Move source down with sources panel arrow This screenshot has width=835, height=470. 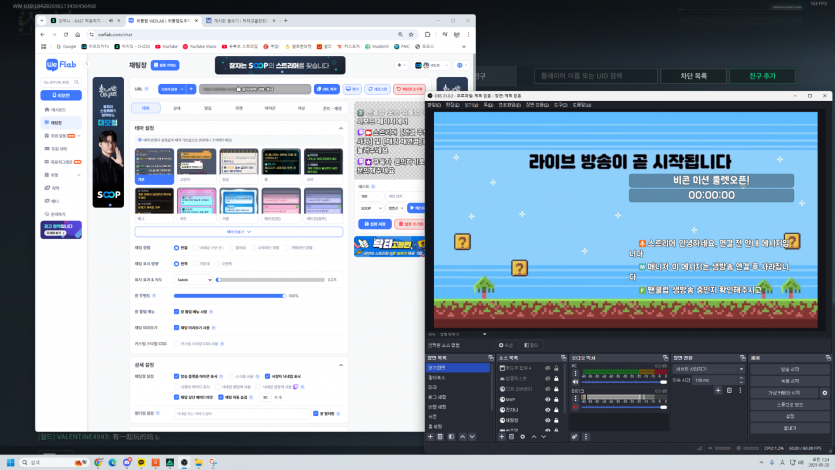[x=543, y=436]
